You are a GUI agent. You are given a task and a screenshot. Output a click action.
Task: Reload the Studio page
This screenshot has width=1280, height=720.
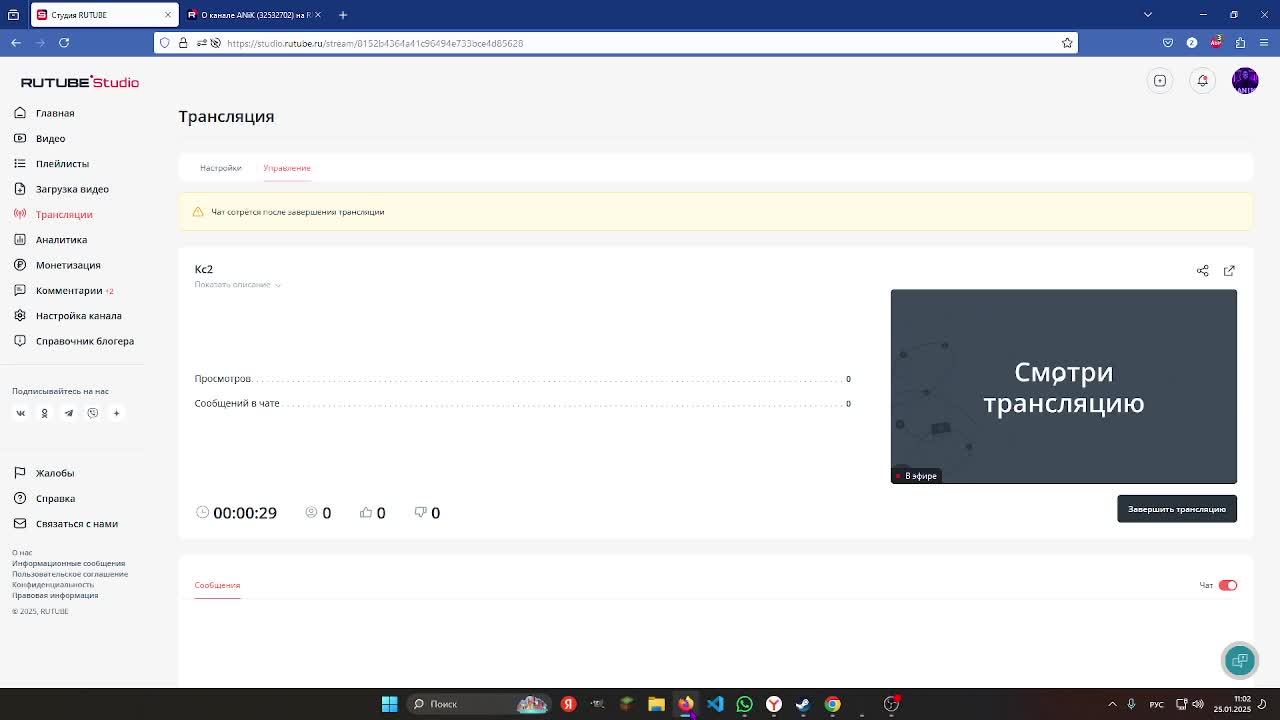64,43
